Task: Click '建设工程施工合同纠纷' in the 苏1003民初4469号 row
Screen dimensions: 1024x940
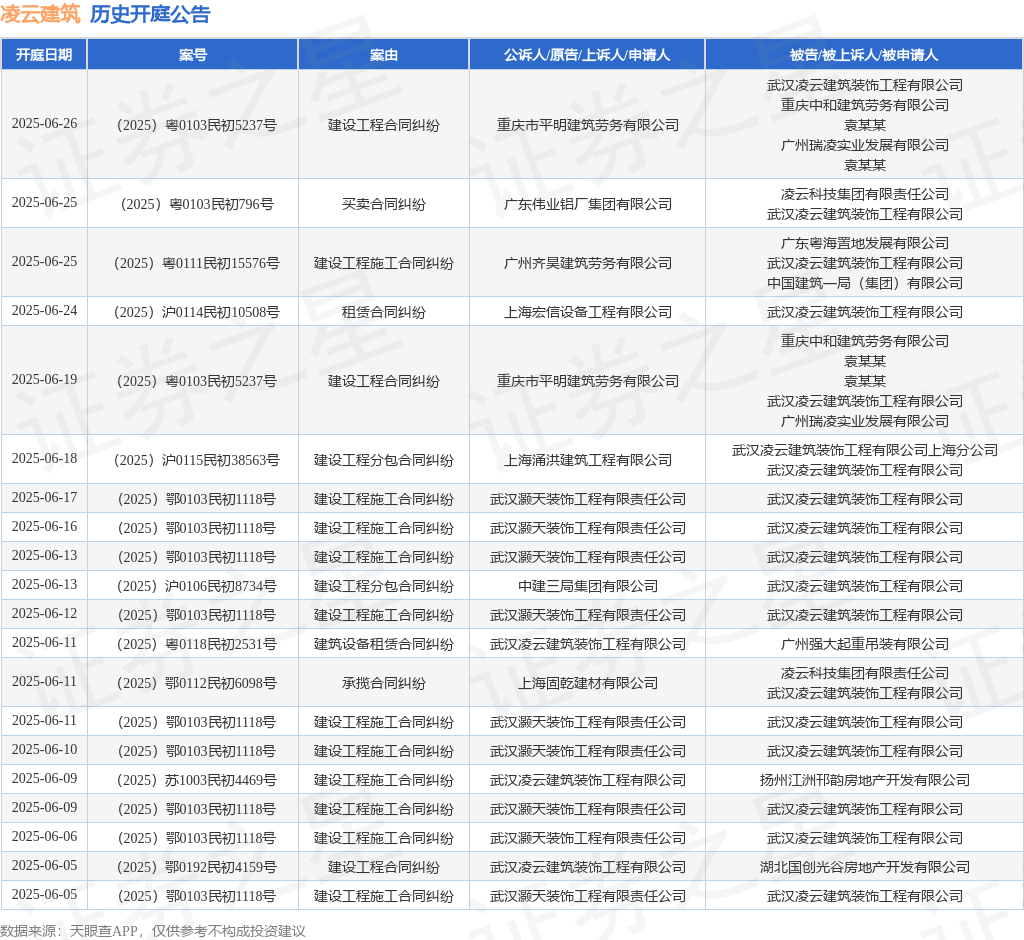Action: point(383,781)
